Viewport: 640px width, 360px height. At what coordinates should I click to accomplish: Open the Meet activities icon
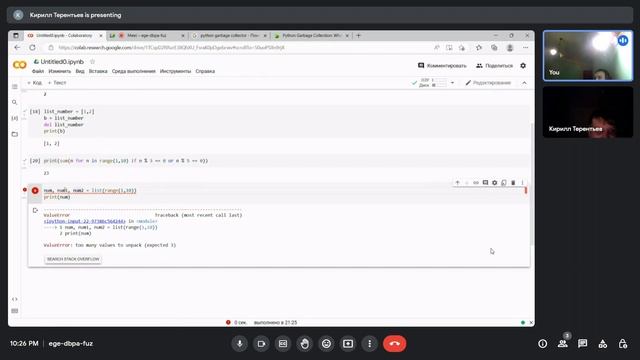pyautogui.click(x=602, y=344)
